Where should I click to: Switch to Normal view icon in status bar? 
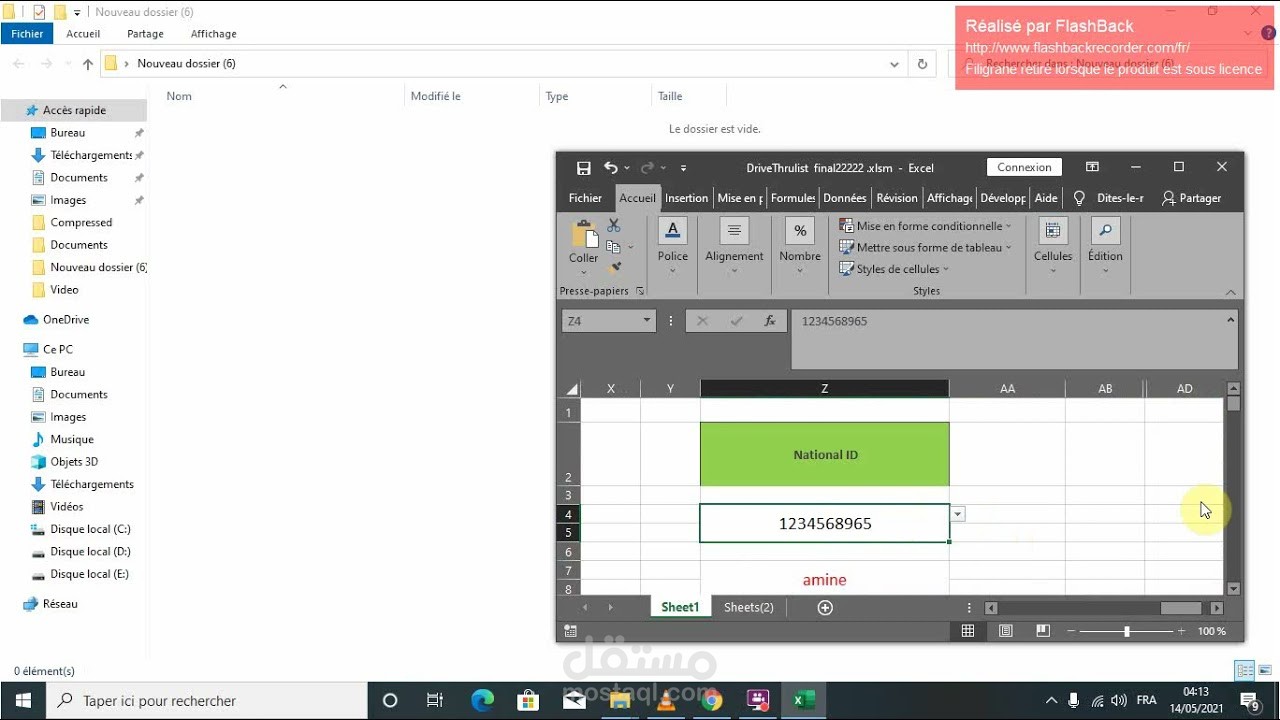pos(968,631)
